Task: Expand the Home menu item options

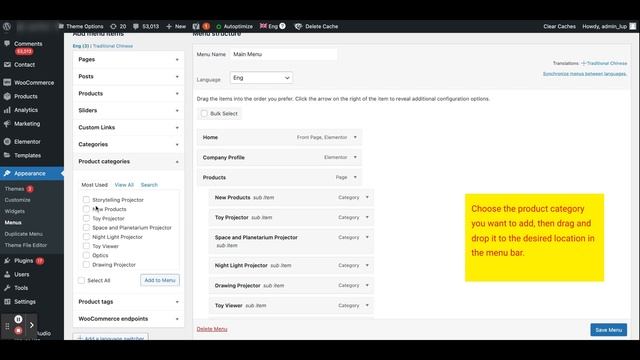Action: click(x=355, y=138)
